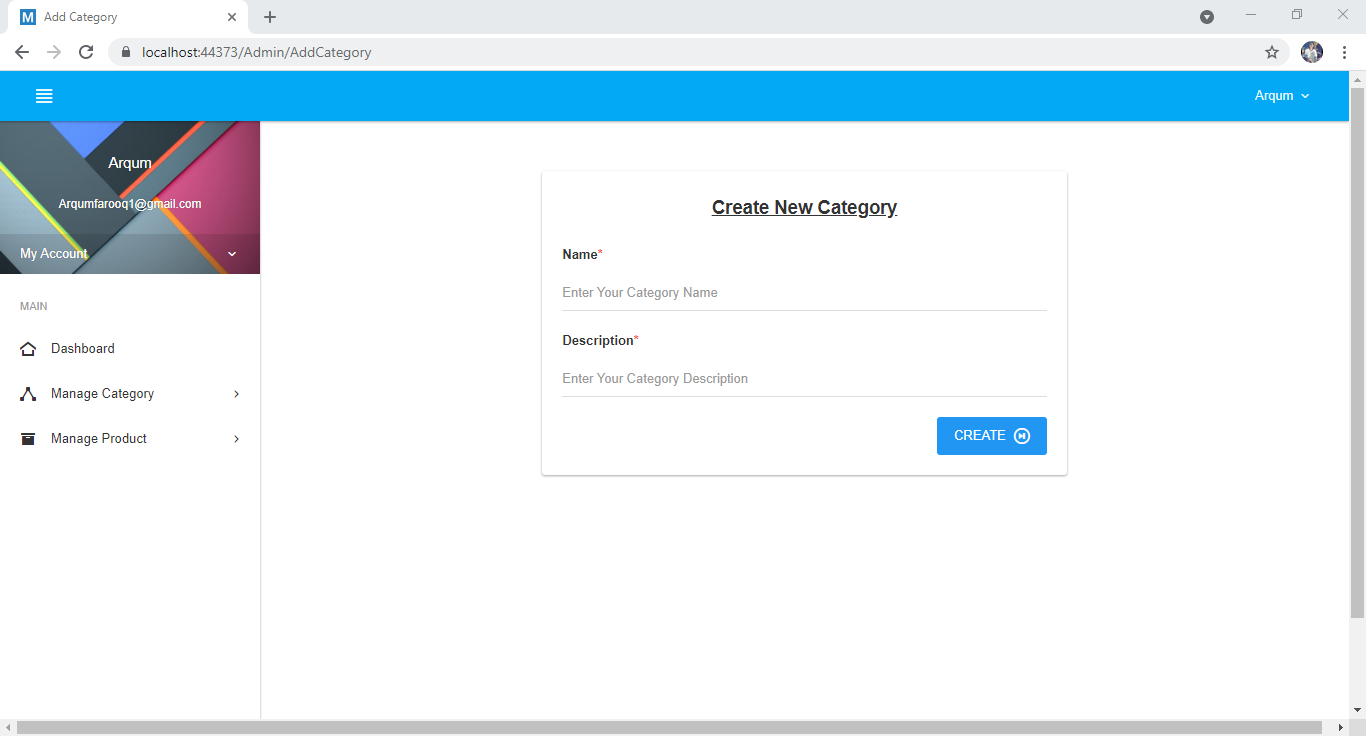Reload the page with the refresh icon

pyautogui.click(x=86, y=52)
